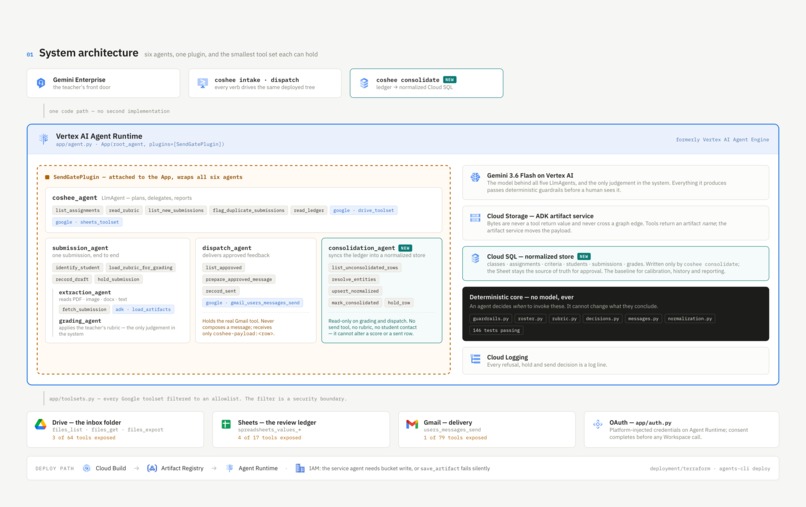This screenshot has width=806, height=507.
Task: Click the 'normalization.py' chip
Action: click(689, 319)
